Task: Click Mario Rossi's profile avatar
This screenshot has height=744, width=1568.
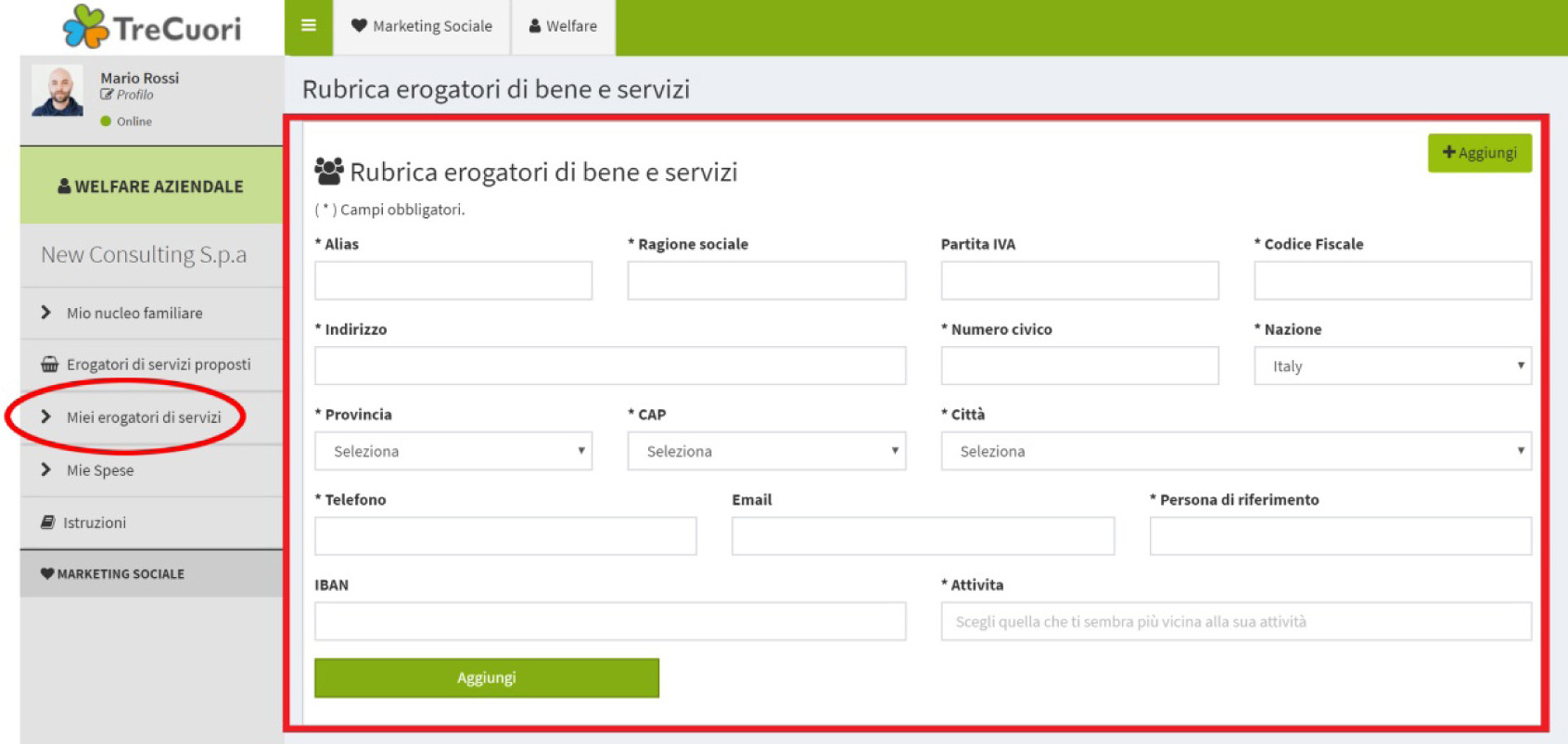Action: [x=57, y=91]
